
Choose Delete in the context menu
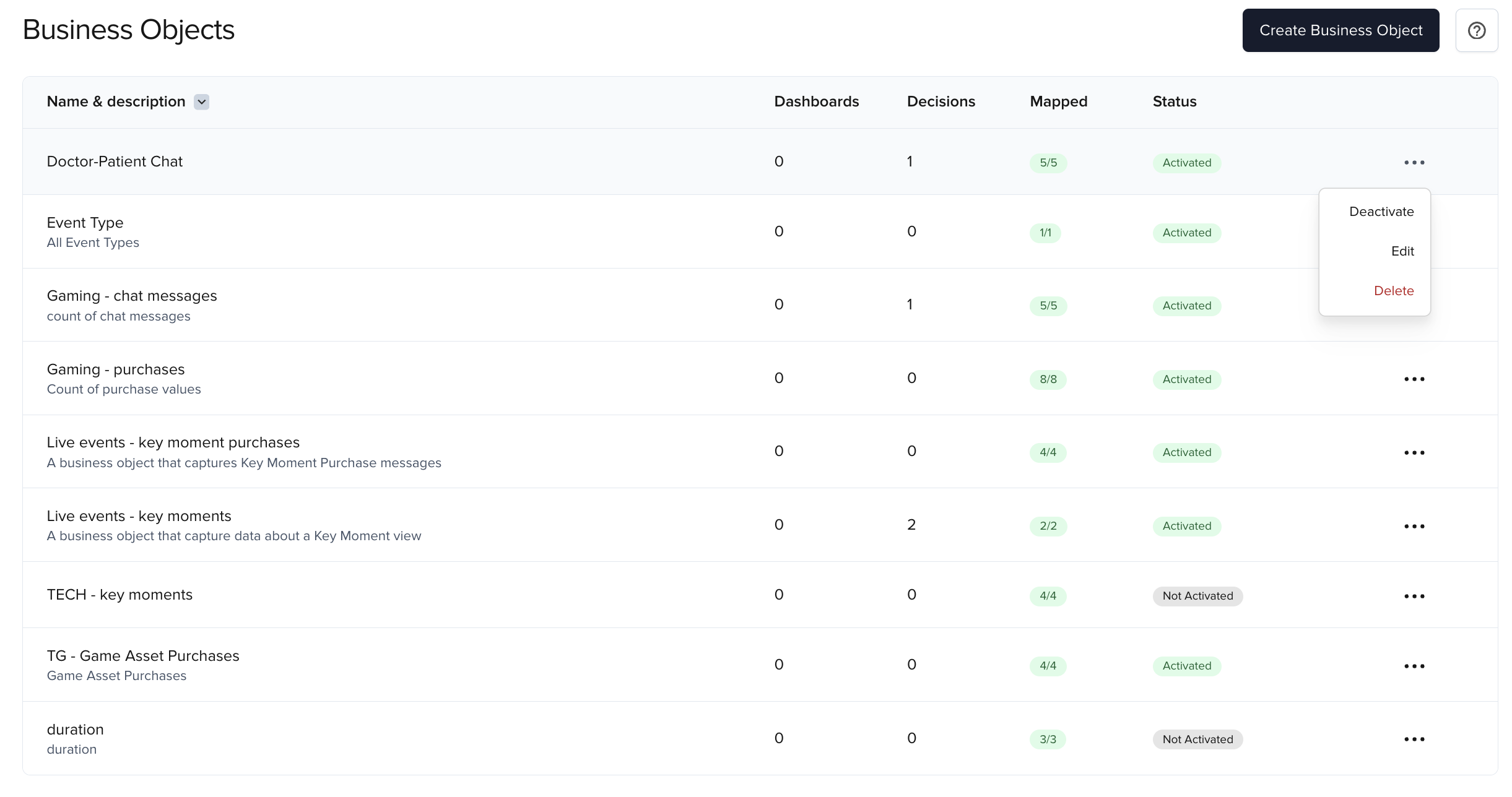pos(1394,290)
